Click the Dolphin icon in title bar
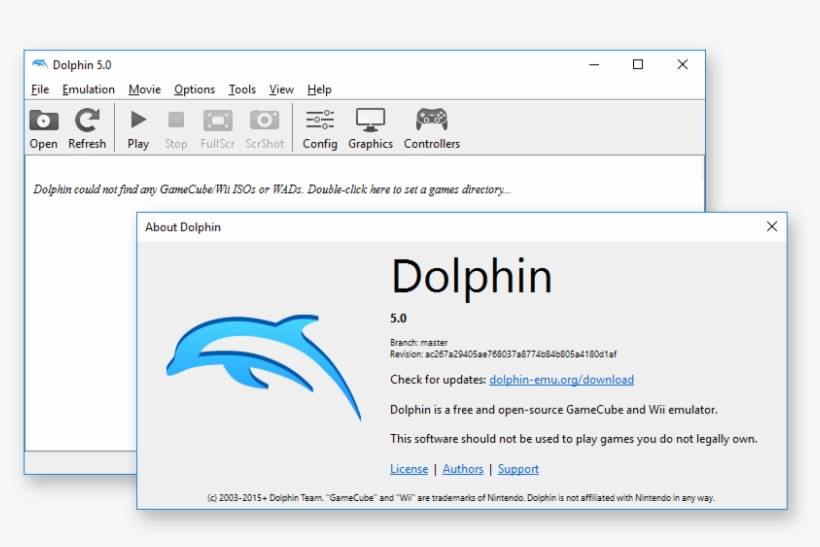Image resolution: width=820 pixels, height=547 pixels. (x=39, y=64)
